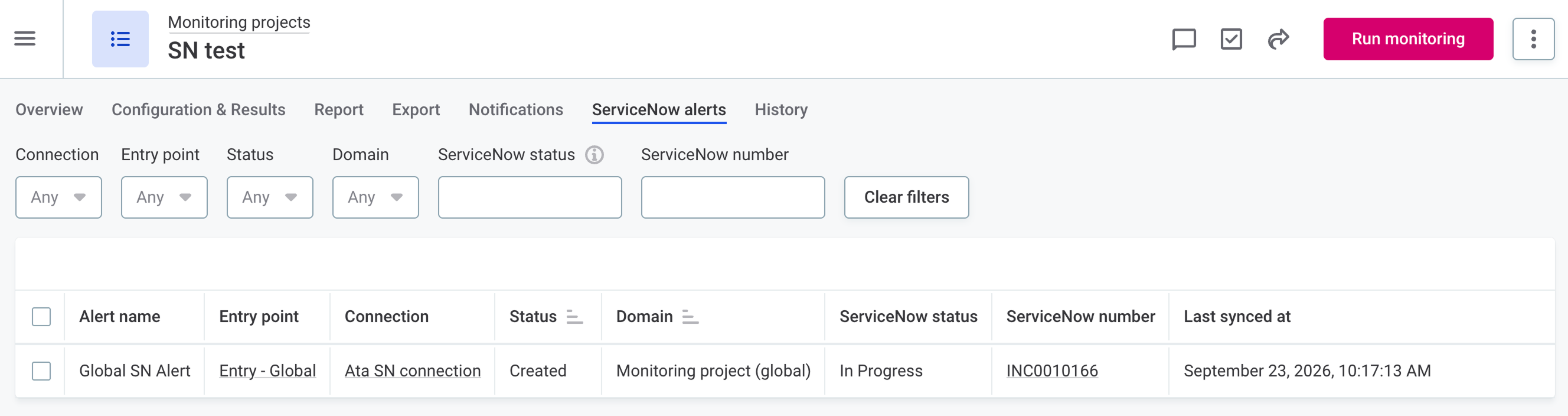Open the comments speech bubble icon
Image resolution: width=1568 pixels, height=416 pixels.
coord(1184,39)
